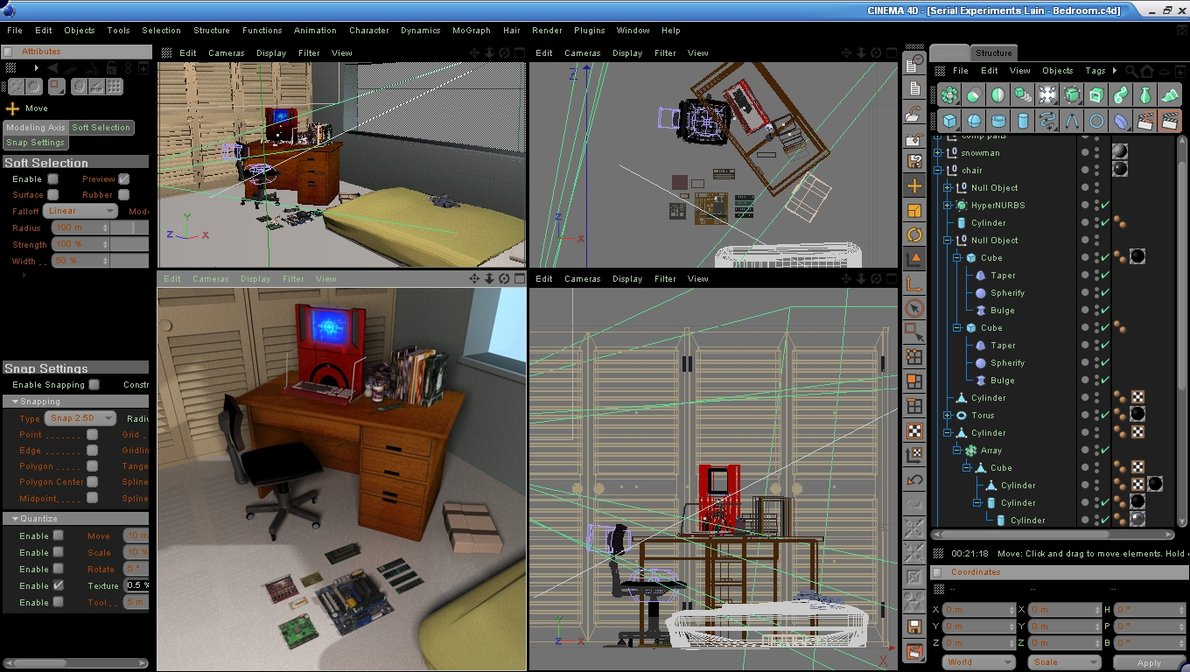Click the search magnifier in Object Manager
The image size is (1190, 672).
pos(1131,71)
